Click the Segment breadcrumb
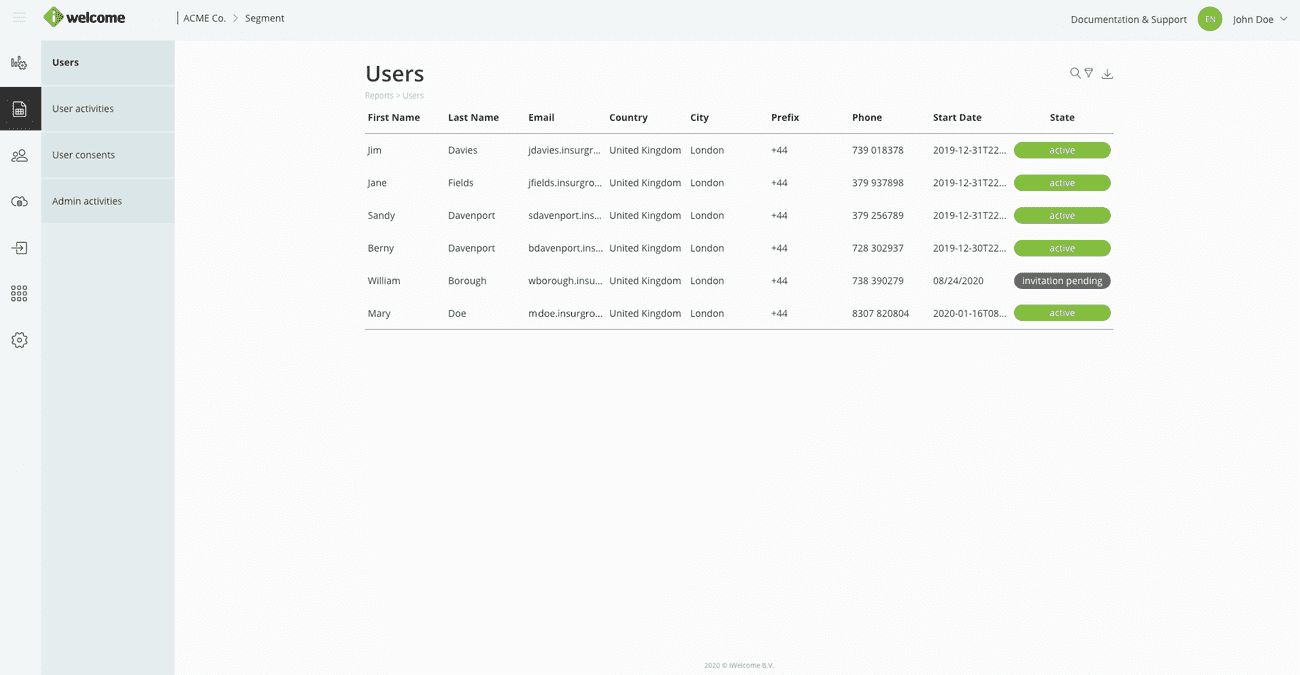The width and height of the screenshot is (1300, 675). (265, 18)
